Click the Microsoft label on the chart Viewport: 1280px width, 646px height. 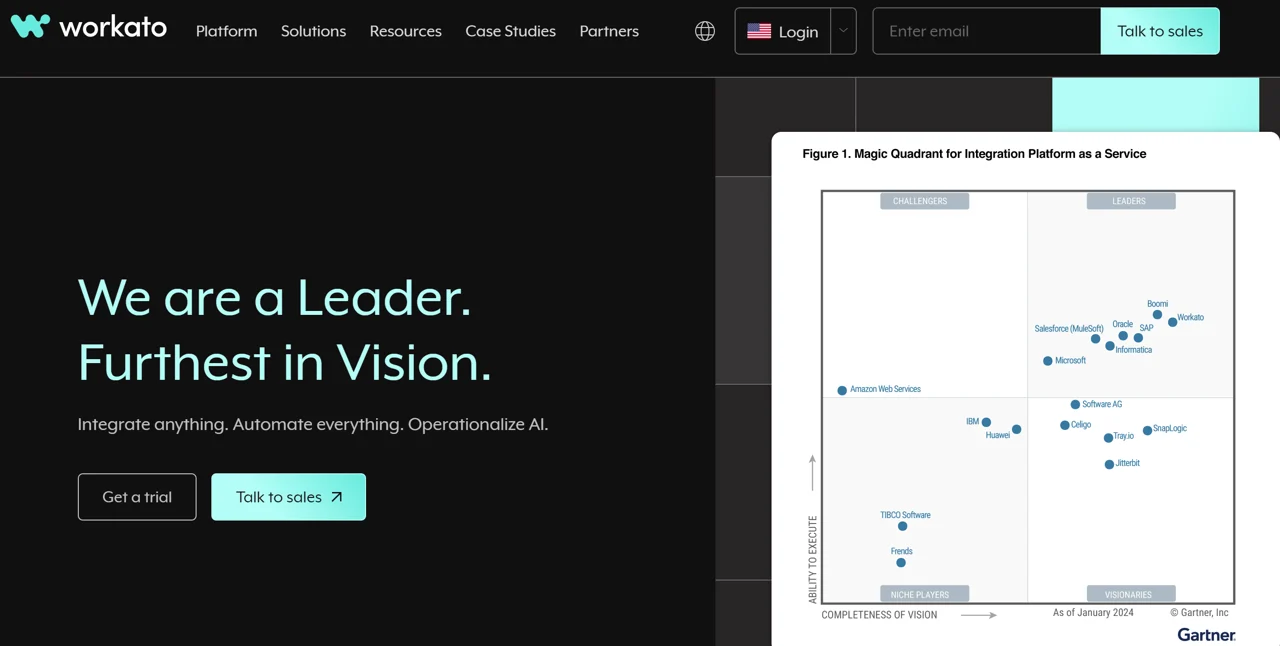click(x=1070, y=360)
